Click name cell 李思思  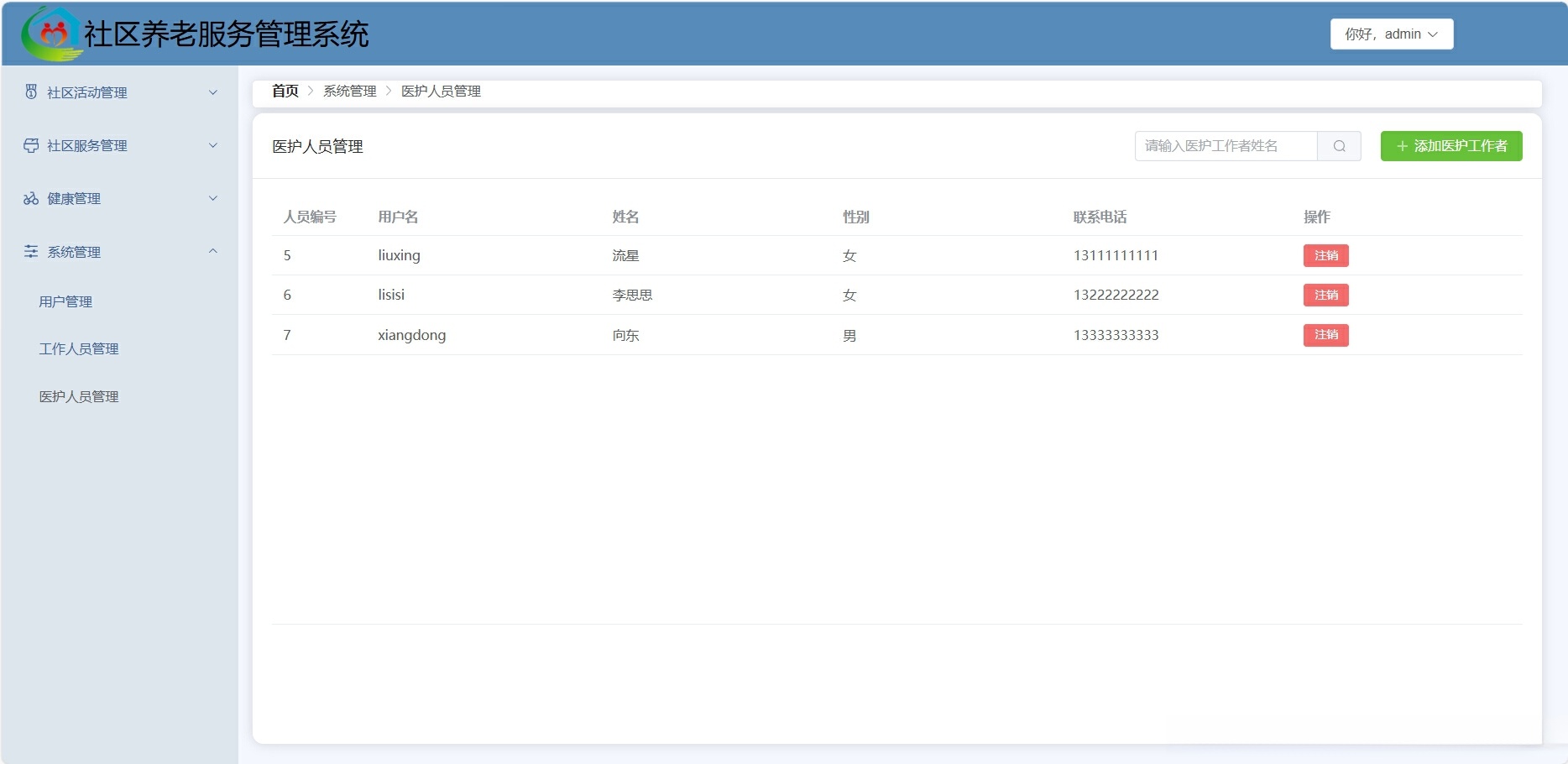click(x=632, y=295)
